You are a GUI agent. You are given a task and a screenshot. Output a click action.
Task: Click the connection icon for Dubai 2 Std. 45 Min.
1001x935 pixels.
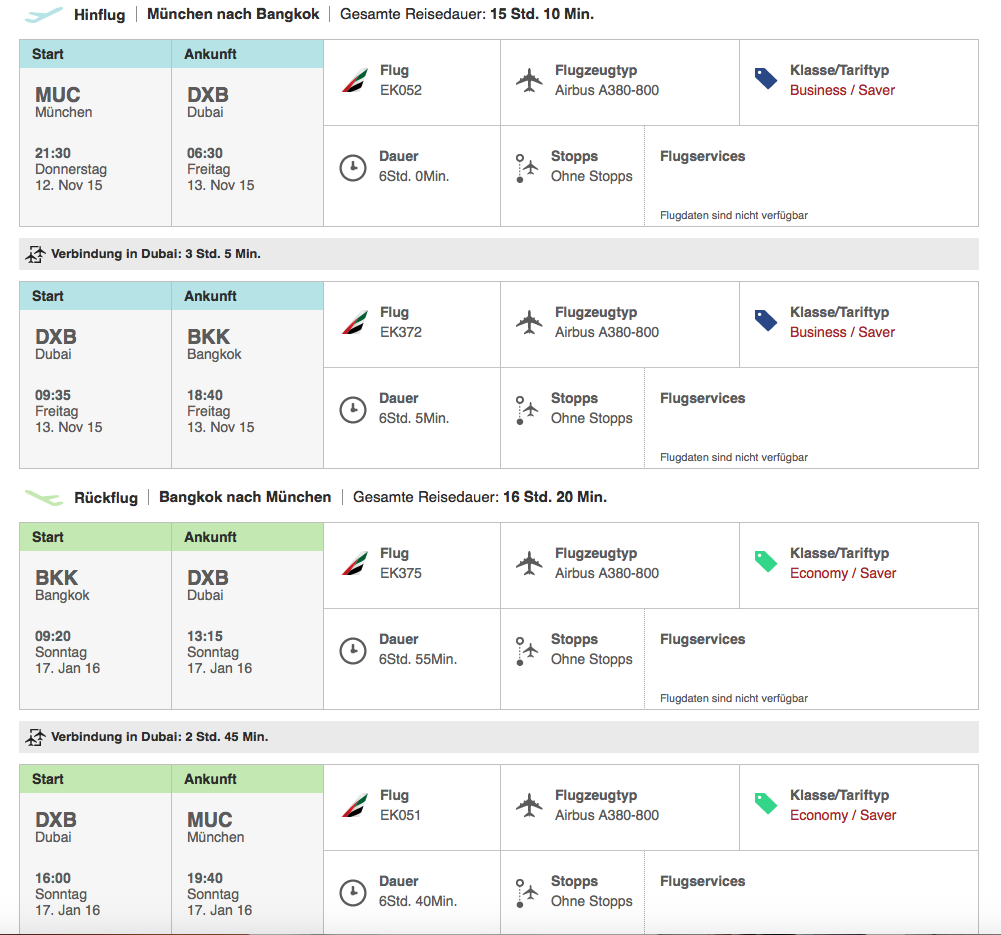[x=35, y=737]
